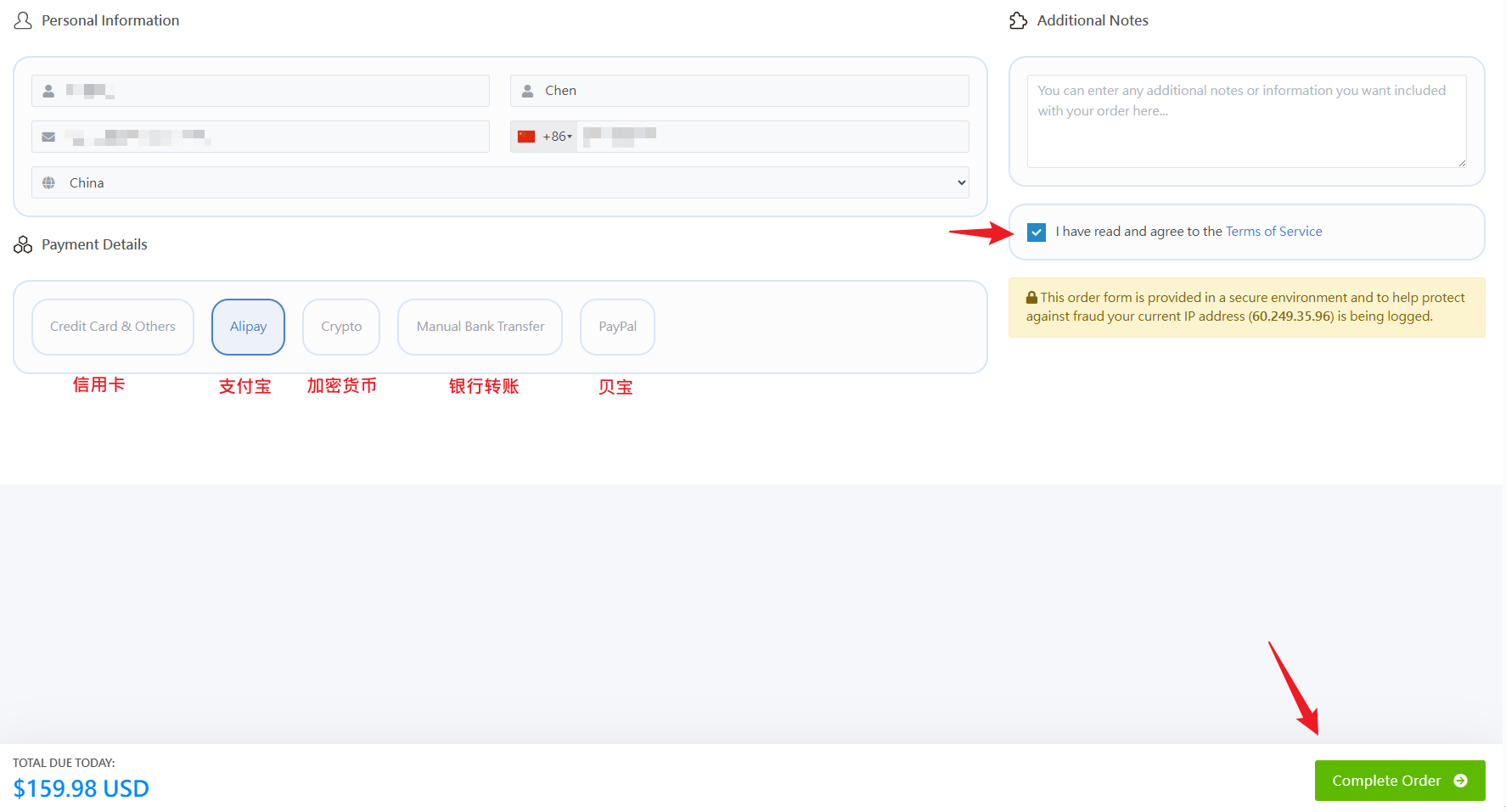Select Manual Bank Transfer payment option
The width and height of the screenshot is (1506, 812).
(x=480, y=327)
